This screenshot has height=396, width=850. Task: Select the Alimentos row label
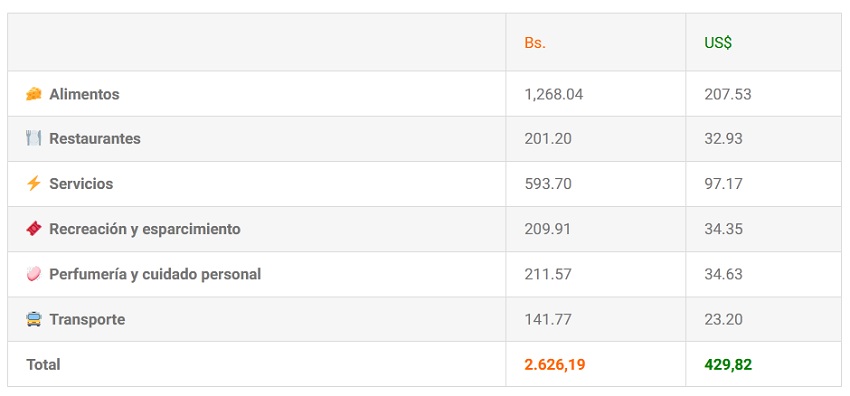click(84, 94)
